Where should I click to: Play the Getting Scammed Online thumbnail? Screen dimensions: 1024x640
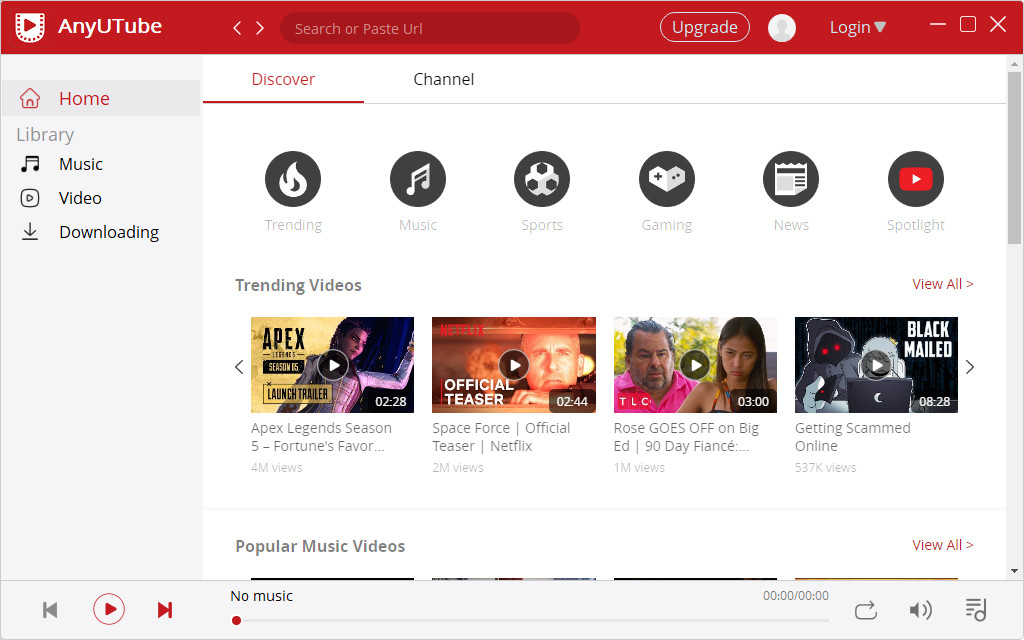coord(876,365)
